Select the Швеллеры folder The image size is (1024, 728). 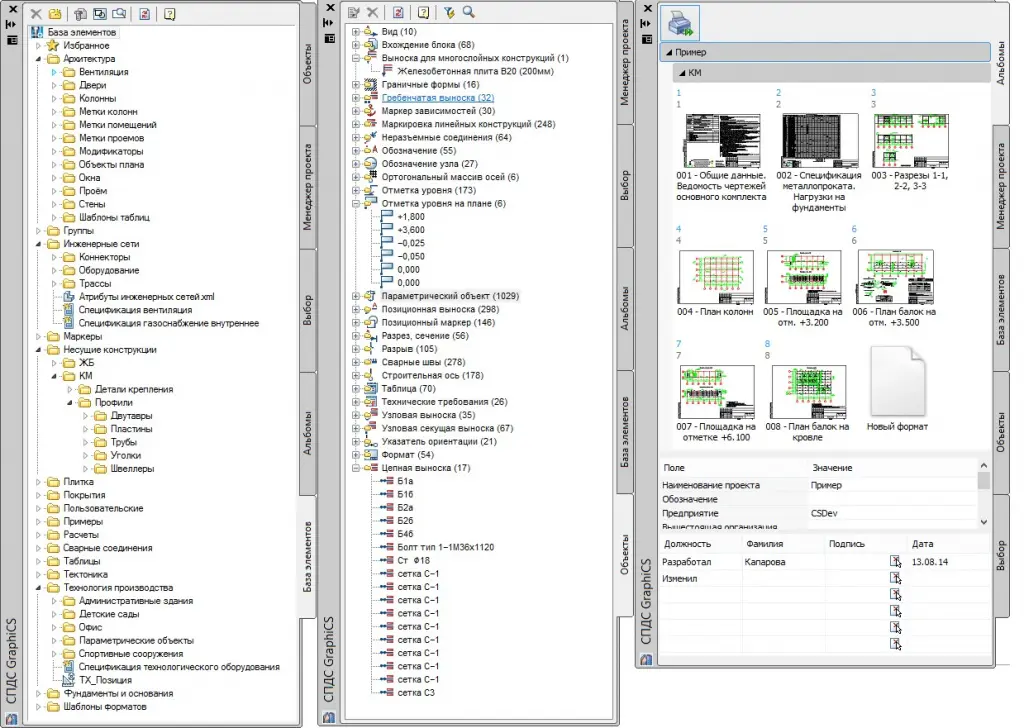tap(132, 469)
